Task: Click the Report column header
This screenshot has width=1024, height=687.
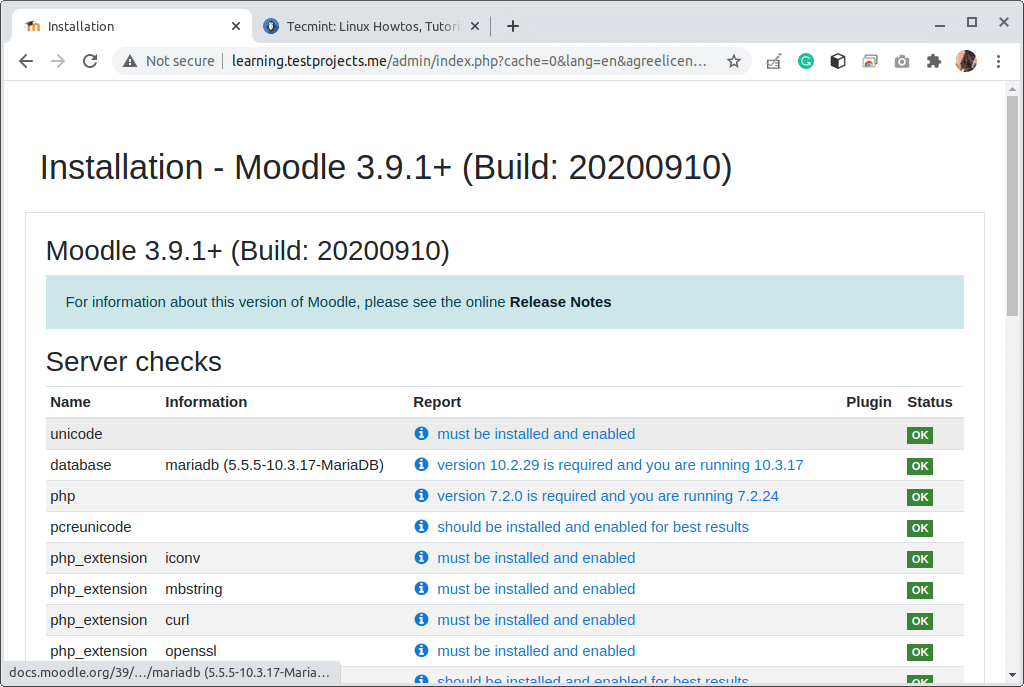Action: (437, 402)
